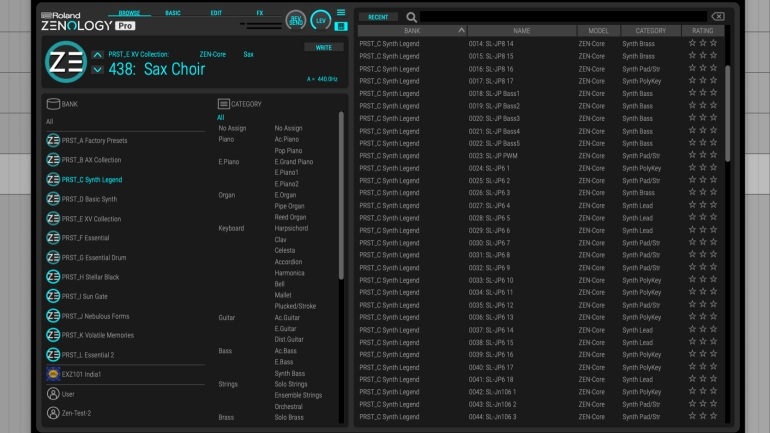
Task: Select All under BANK list
Action: tap(50, 121)
